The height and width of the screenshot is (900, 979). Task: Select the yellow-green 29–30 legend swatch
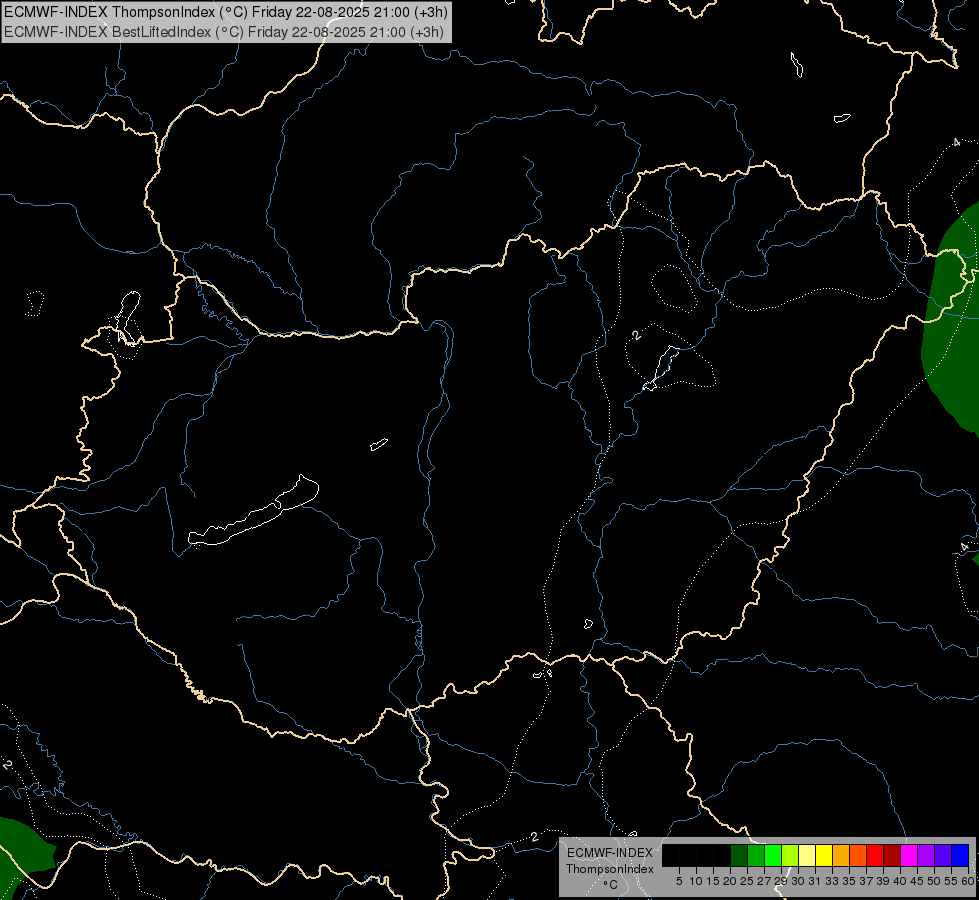point(790,856)
